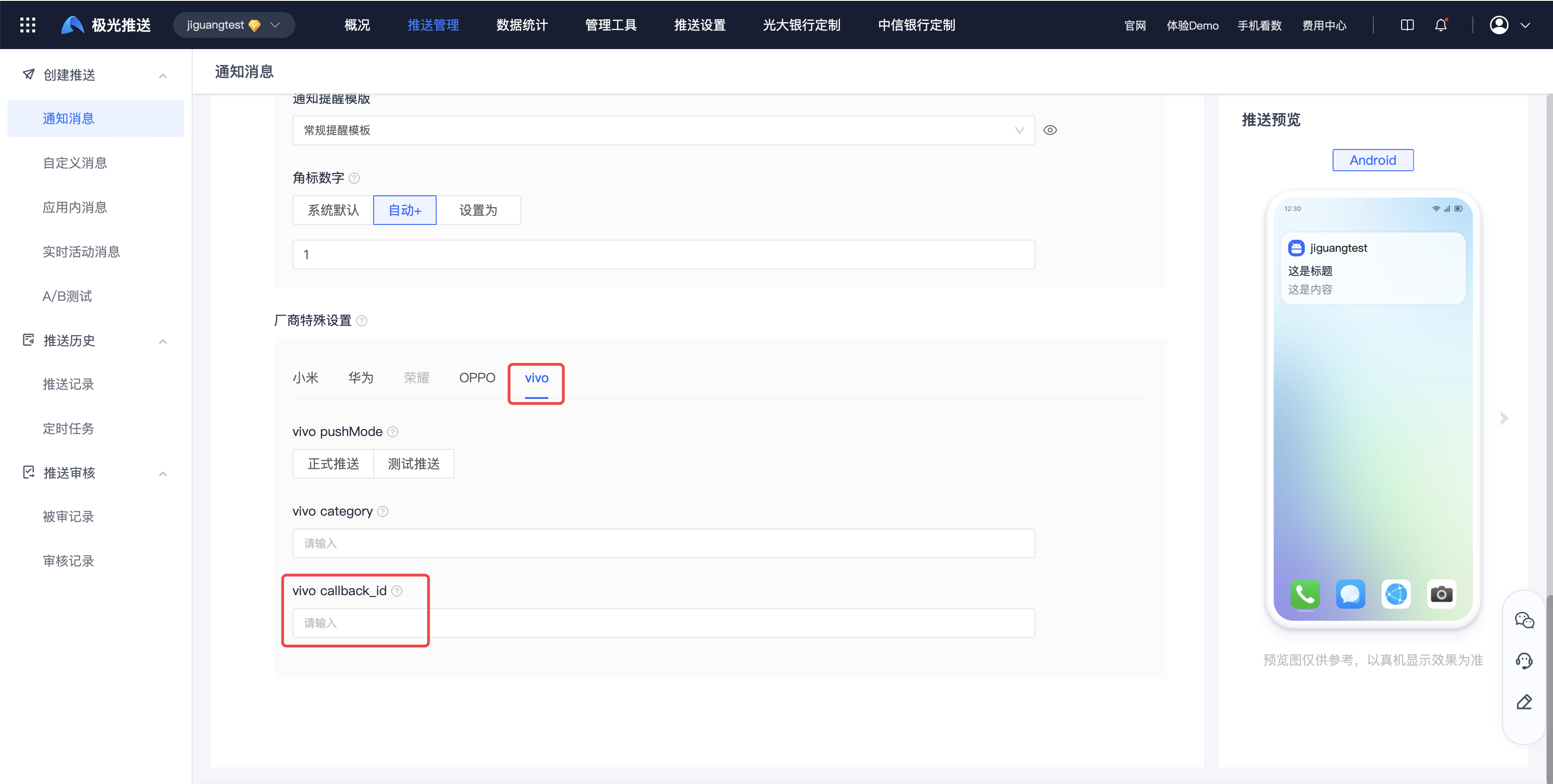Click the feedback edit pencil icon

pyautogui.click(x=1523, y=702)
